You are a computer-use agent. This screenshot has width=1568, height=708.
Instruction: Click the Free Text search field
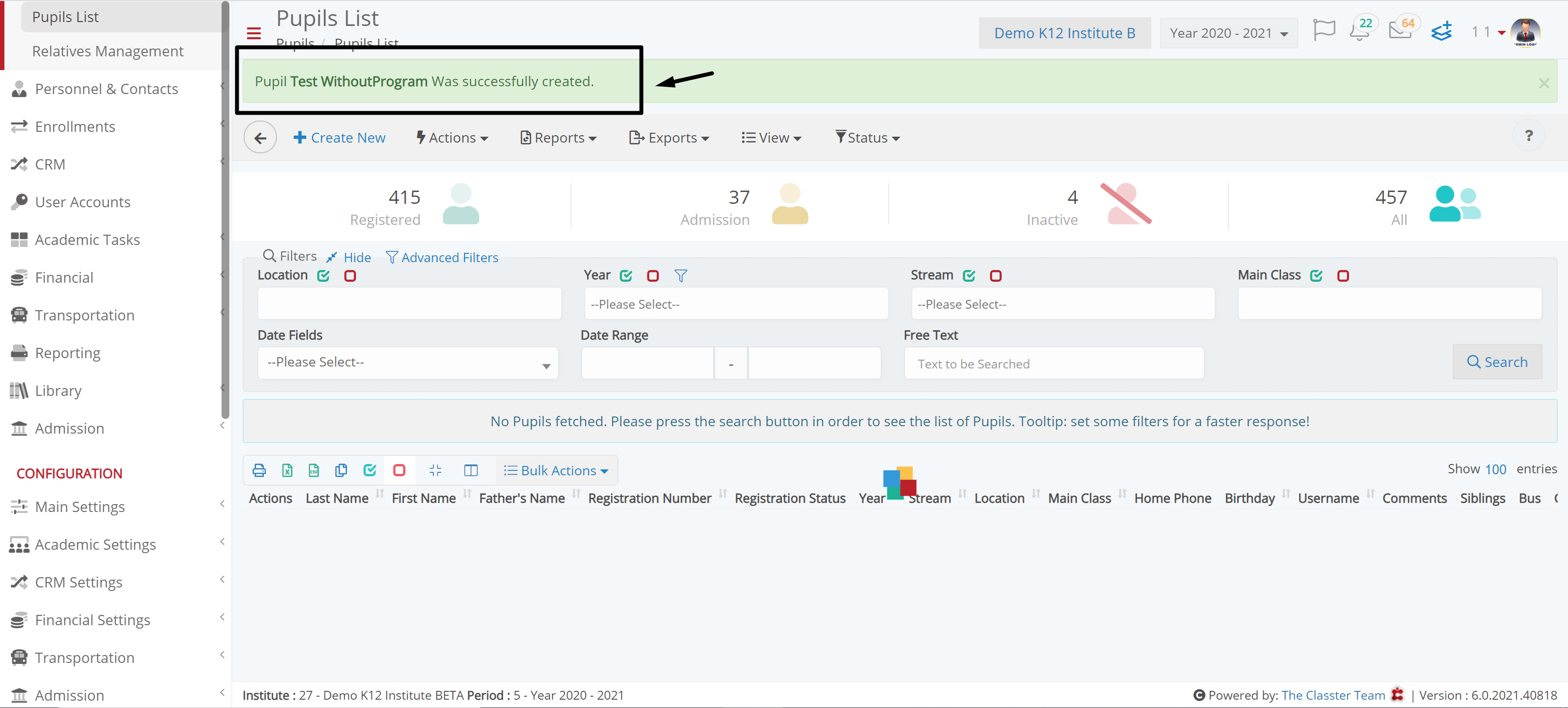[x=1054, y=364]
